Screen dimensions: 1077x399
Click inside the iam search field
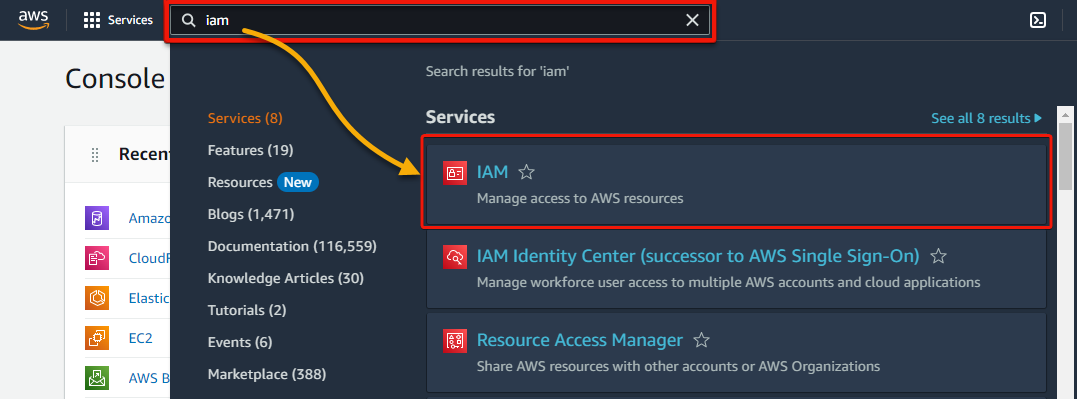(x=440, y=21)
